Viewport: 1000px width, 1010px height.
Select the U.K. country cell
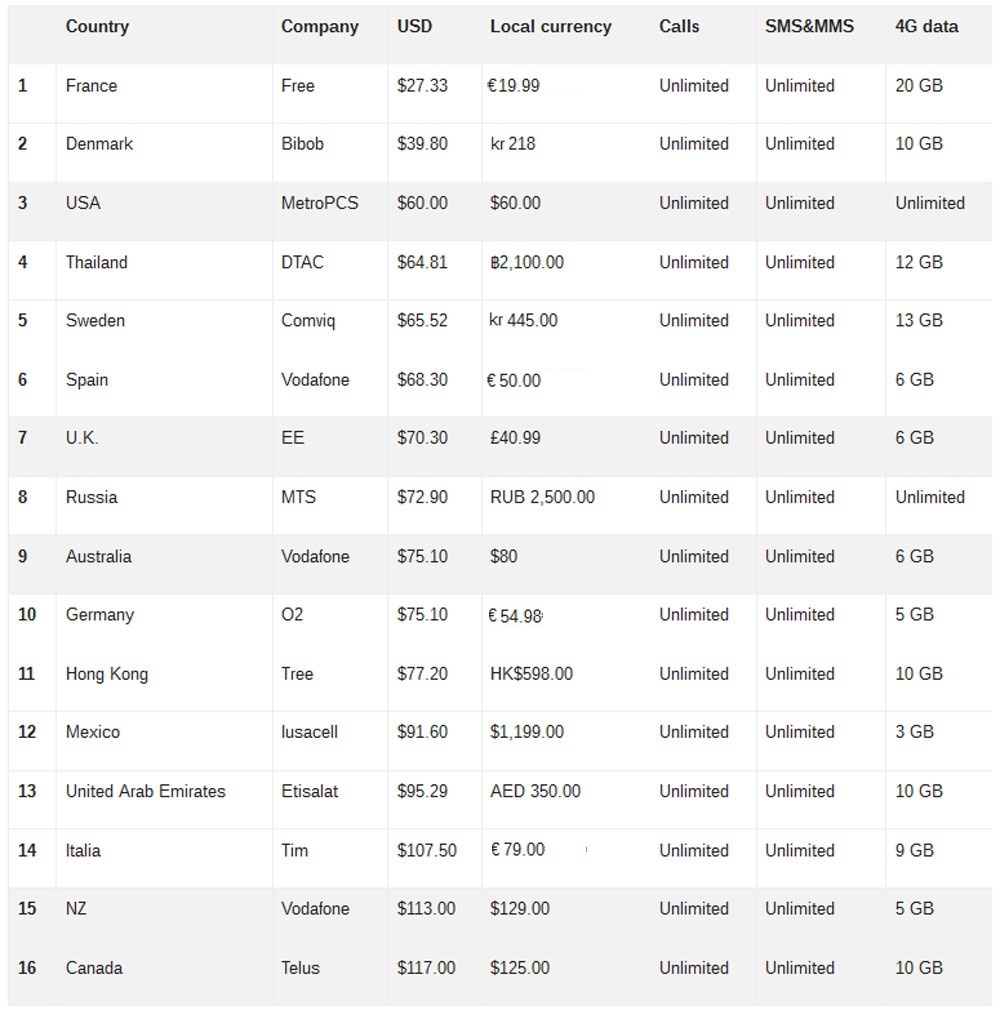pos(82,438)
